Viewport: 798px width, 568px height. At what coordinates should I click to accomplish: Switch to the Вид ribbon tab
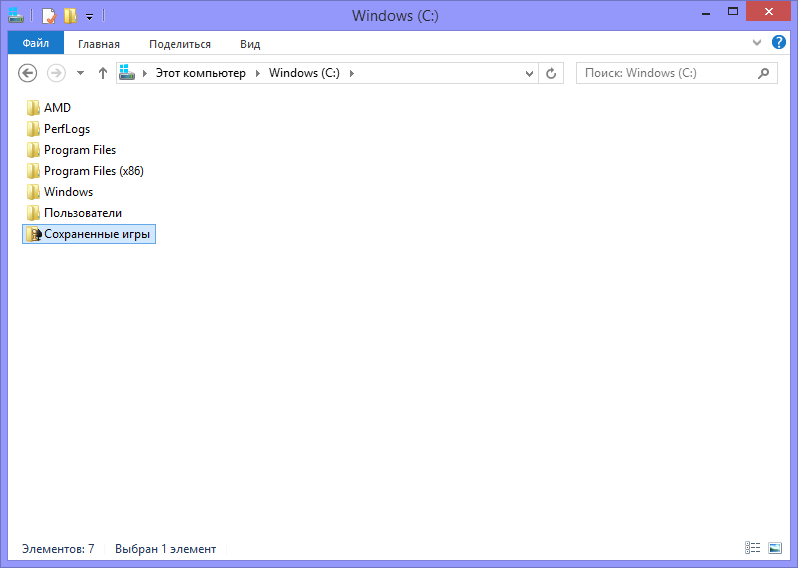pyautogui.click(x=250, y=44)
